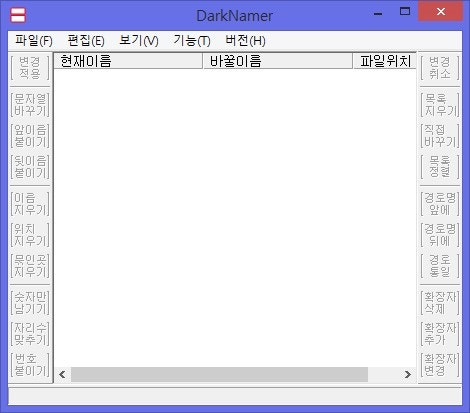Click the 확장자 추가 button
The height and width of the screenshot is (413, 470).
440,334
